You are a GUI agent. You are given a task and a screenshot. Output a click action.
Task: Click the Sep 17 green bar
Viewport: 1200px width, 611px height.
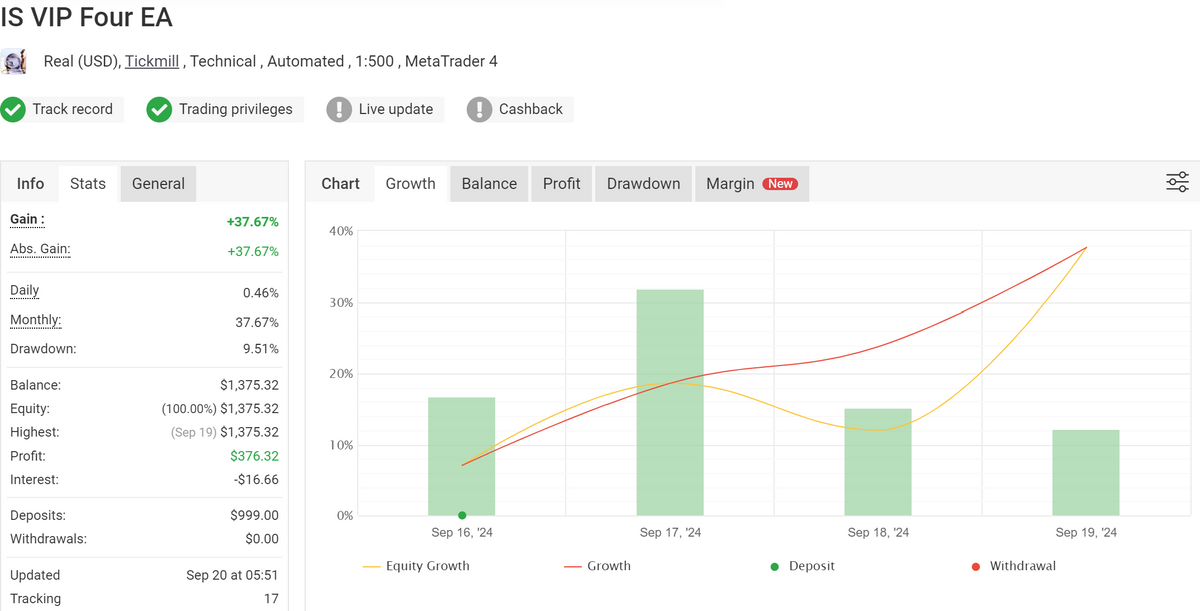[670, 402]
